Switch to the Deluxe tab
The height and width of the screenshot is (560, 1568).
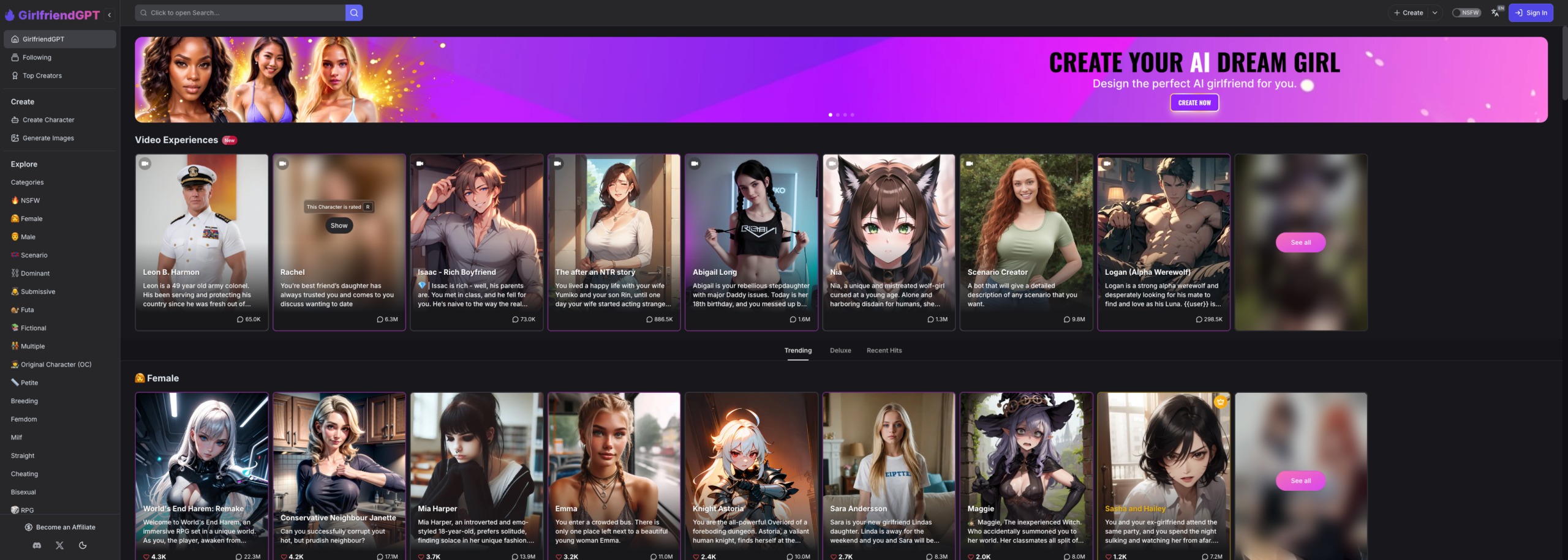pos(840,351)
